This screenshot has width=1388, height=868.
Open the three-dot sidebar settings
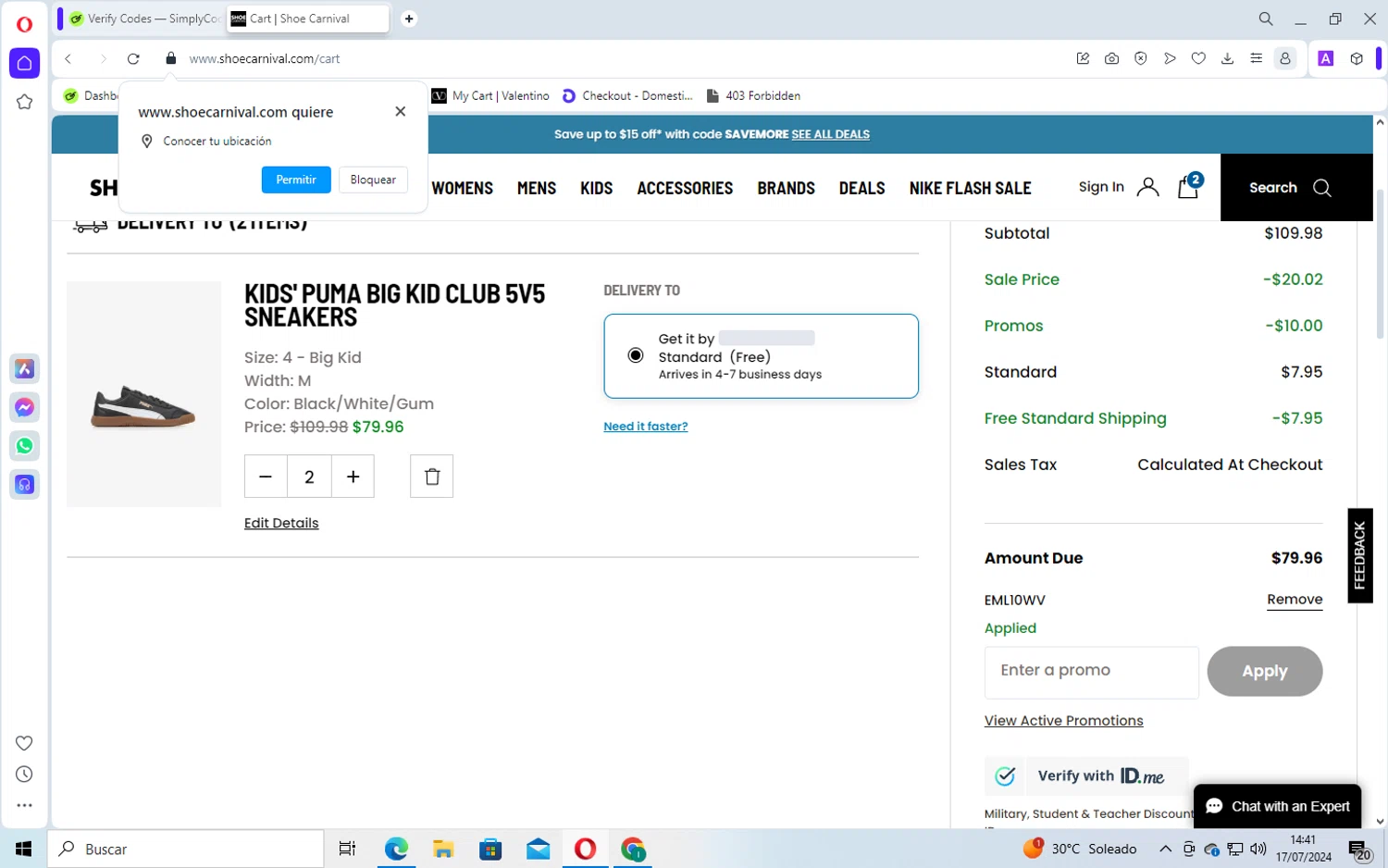click(24, 806)
